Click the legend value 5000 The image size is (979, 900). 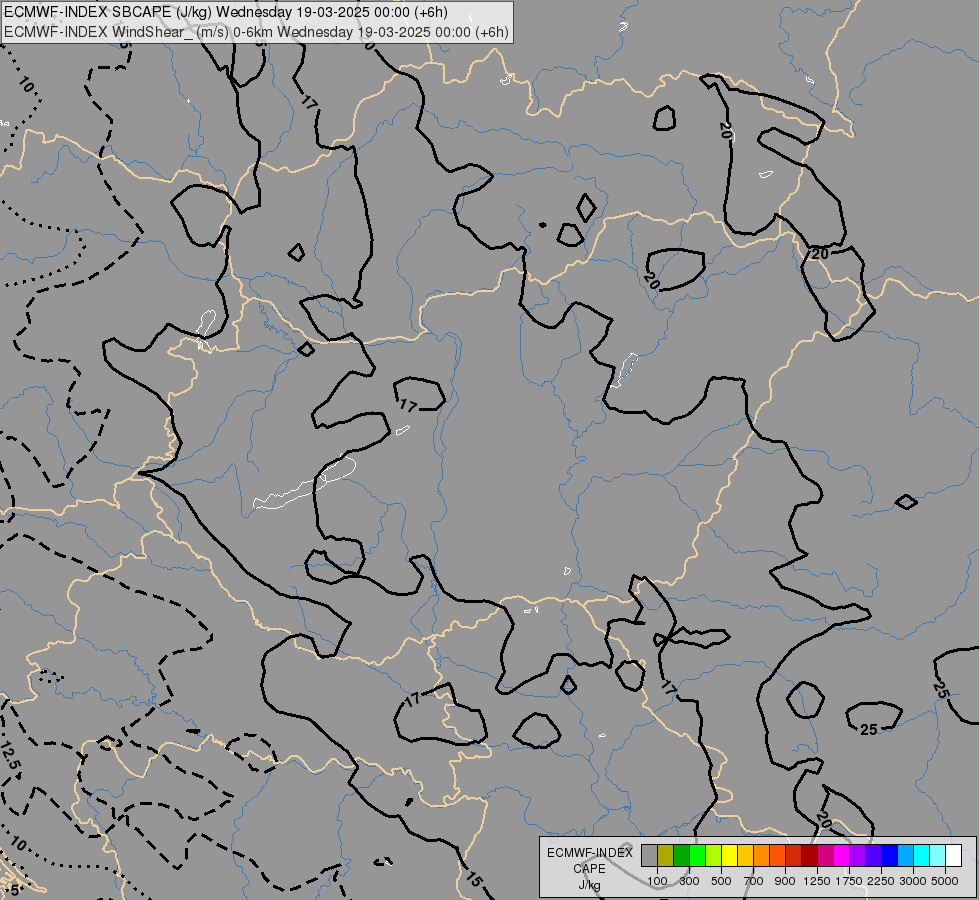[x=945, y=881]
